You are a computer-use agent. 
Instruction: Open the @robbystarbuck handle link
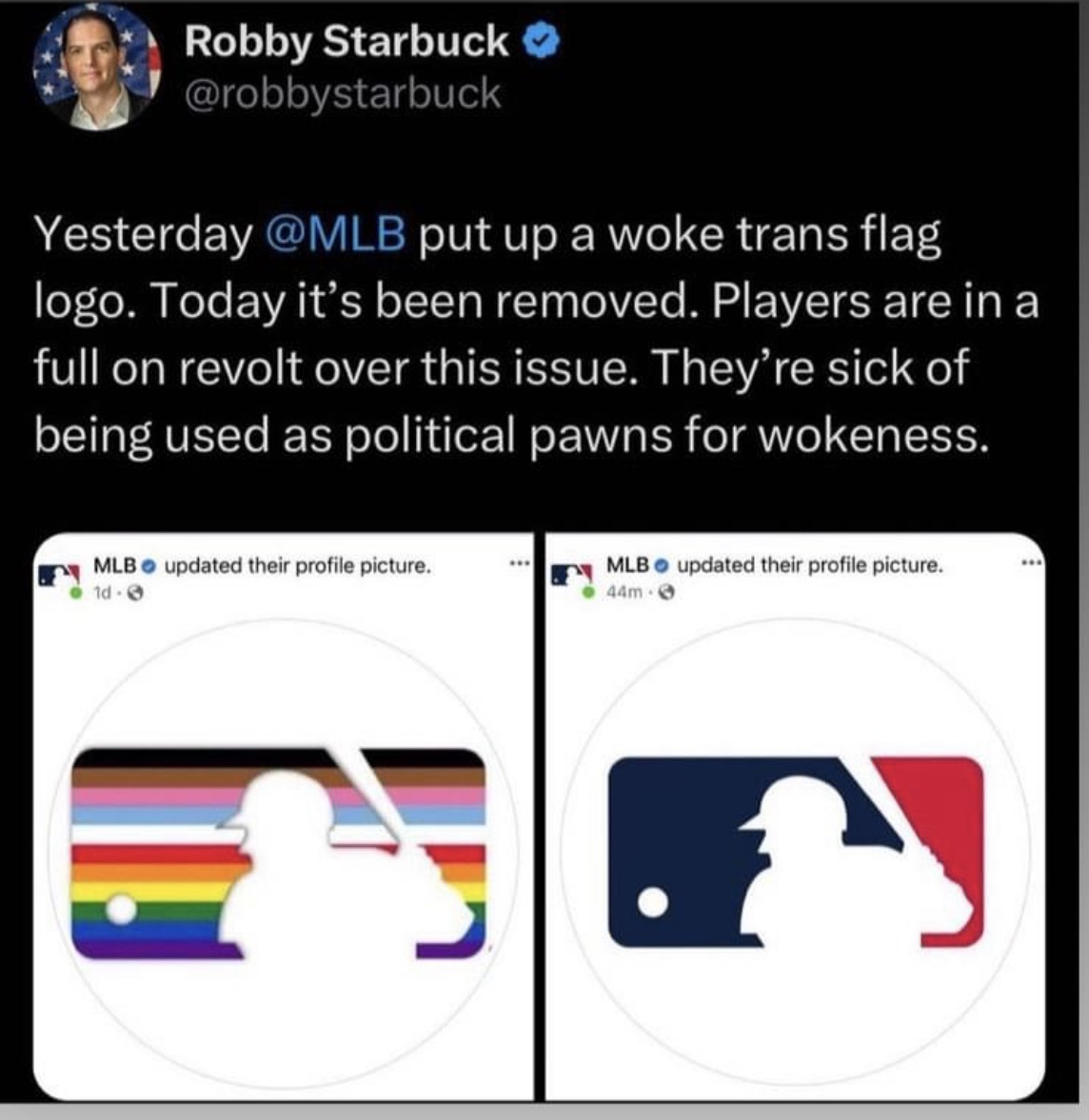pyautogui.click(x=343, y=94)
